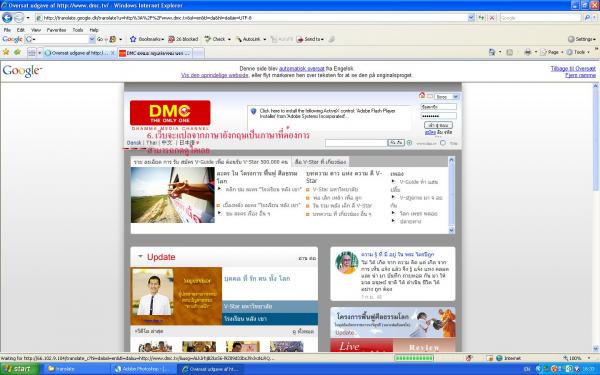This screenshot has width=600, height=375.
Task: Switch to the 'Oversat udgave af http' tab
Action: 80,53
